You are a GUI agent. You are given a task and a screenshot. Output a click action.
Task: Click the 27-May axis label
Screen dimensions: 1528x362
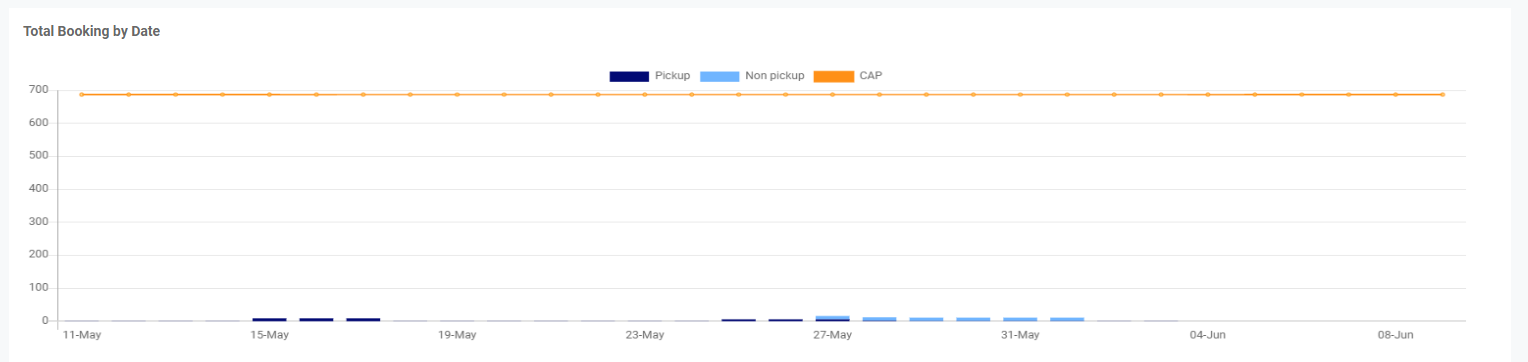(x=832, y=335)
